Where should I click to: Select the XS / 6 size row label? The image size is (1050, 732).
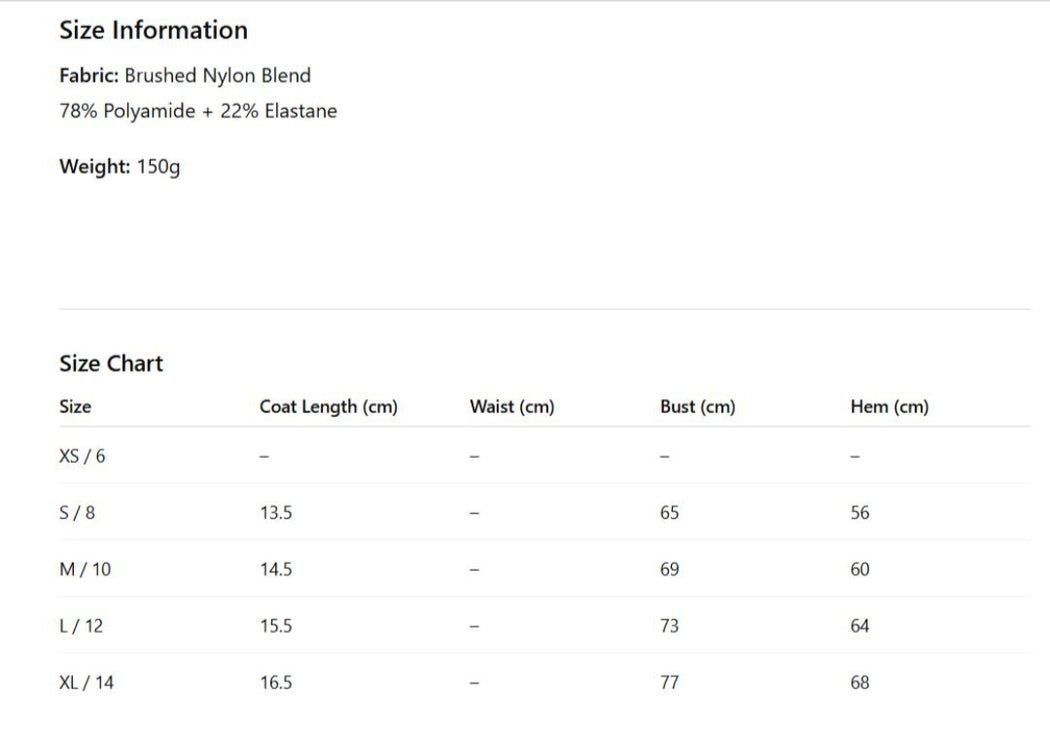(x=82, y=457)
